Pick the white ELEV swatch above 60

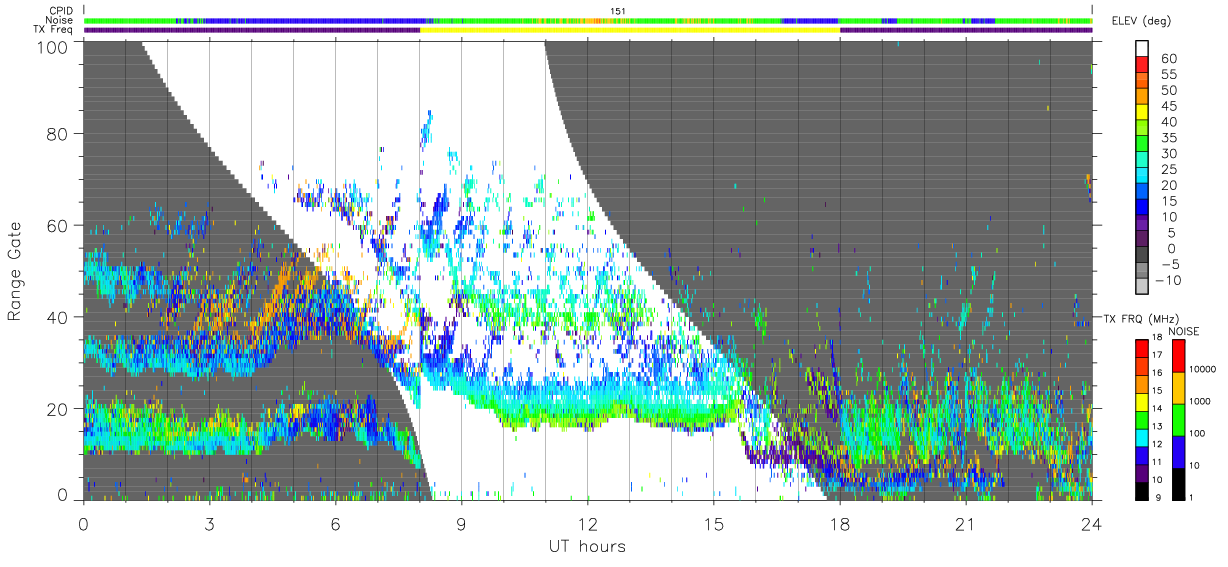click(1144, 49)
